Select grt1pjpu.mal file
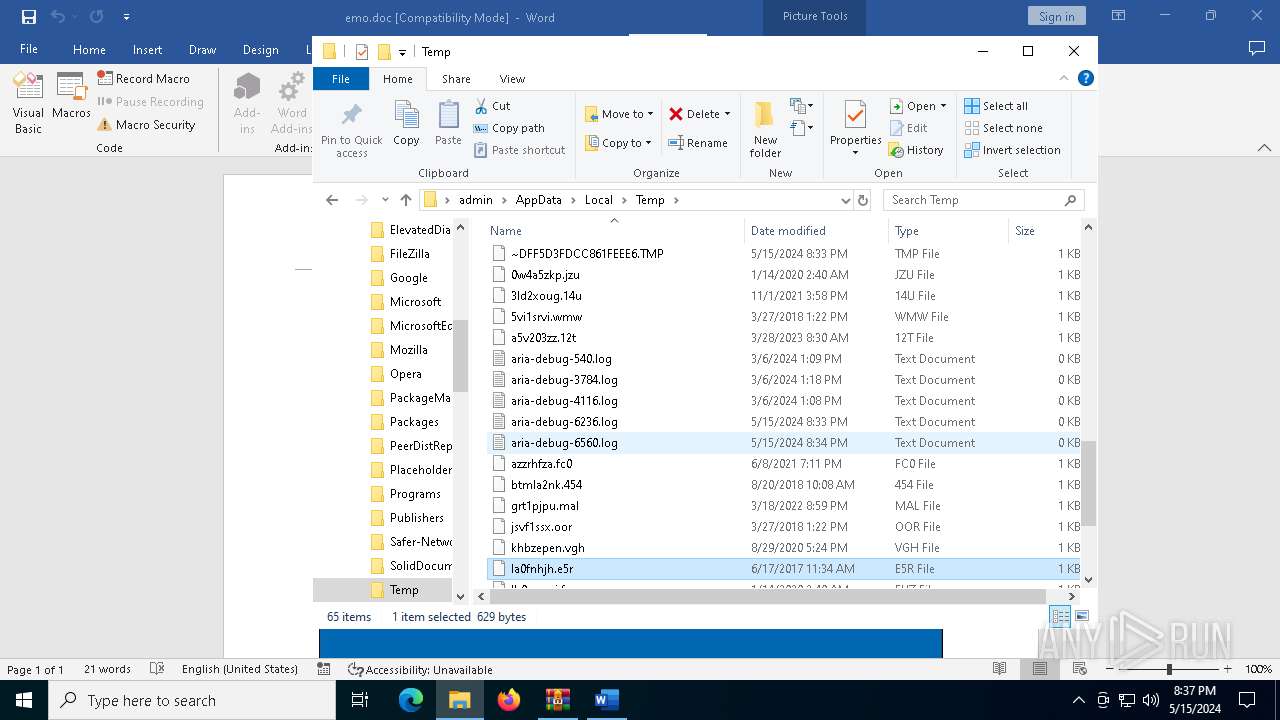The width and height of the screenshot is (1280, 720). pyautogui.click(x=784, y=506)
